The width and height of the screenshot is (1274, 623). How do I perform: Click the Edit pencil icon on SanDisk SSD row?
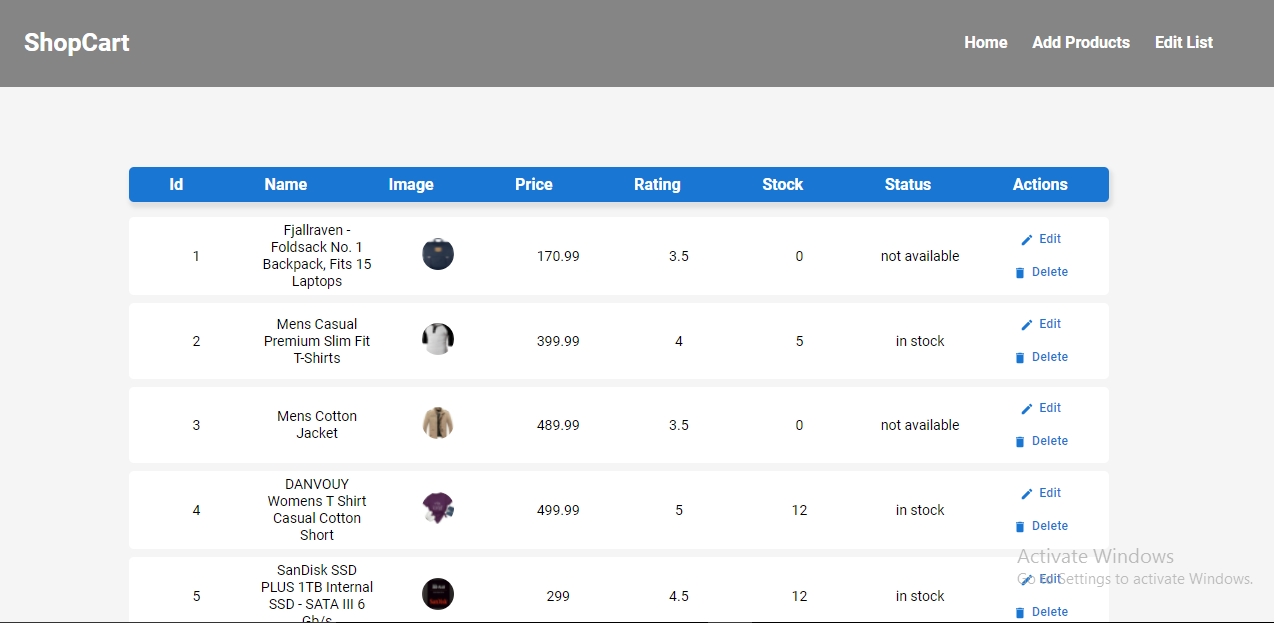tap(1024, 578)
